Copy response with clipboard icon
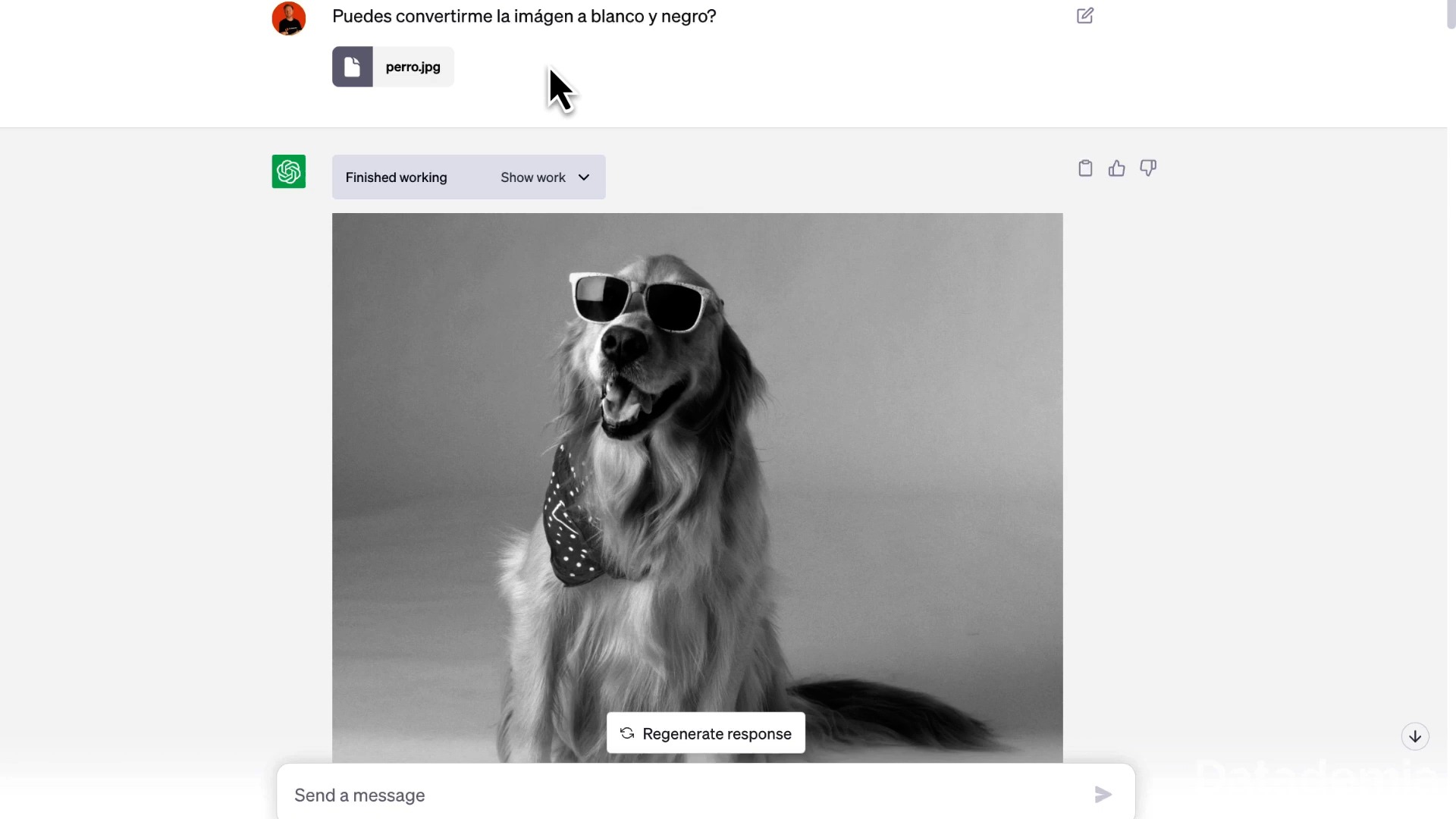Viewport: 1456px width, 819px height. [1085, 168]
